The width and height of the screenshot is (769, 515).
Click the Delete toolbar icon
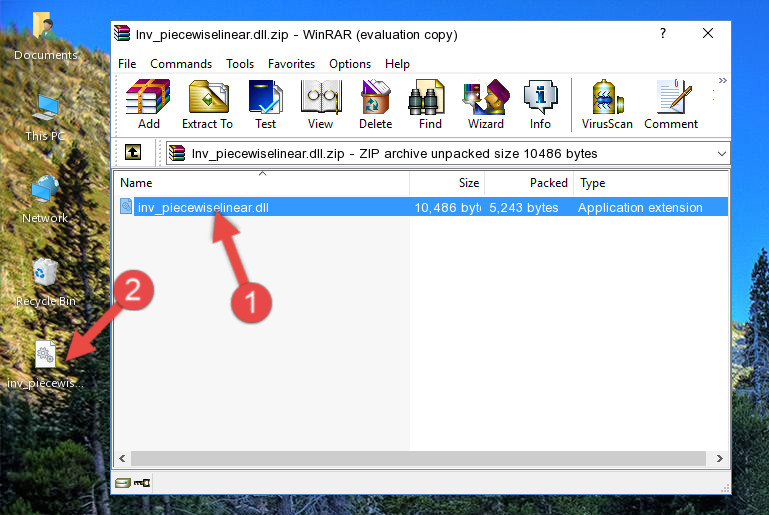[376, 104]
